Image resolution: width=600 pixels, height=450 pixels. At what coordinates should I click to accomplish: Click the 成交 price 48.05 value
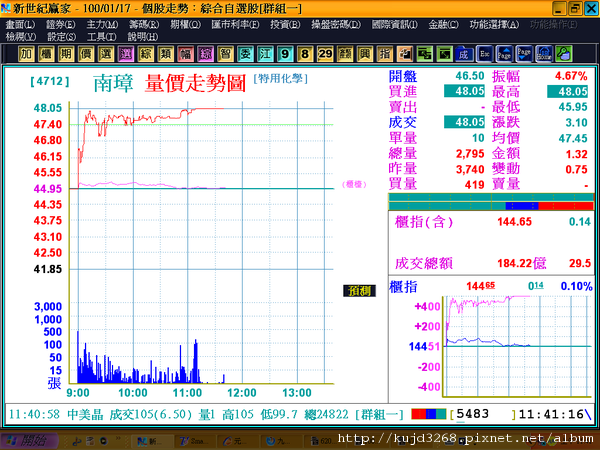(x=464, y=122)
